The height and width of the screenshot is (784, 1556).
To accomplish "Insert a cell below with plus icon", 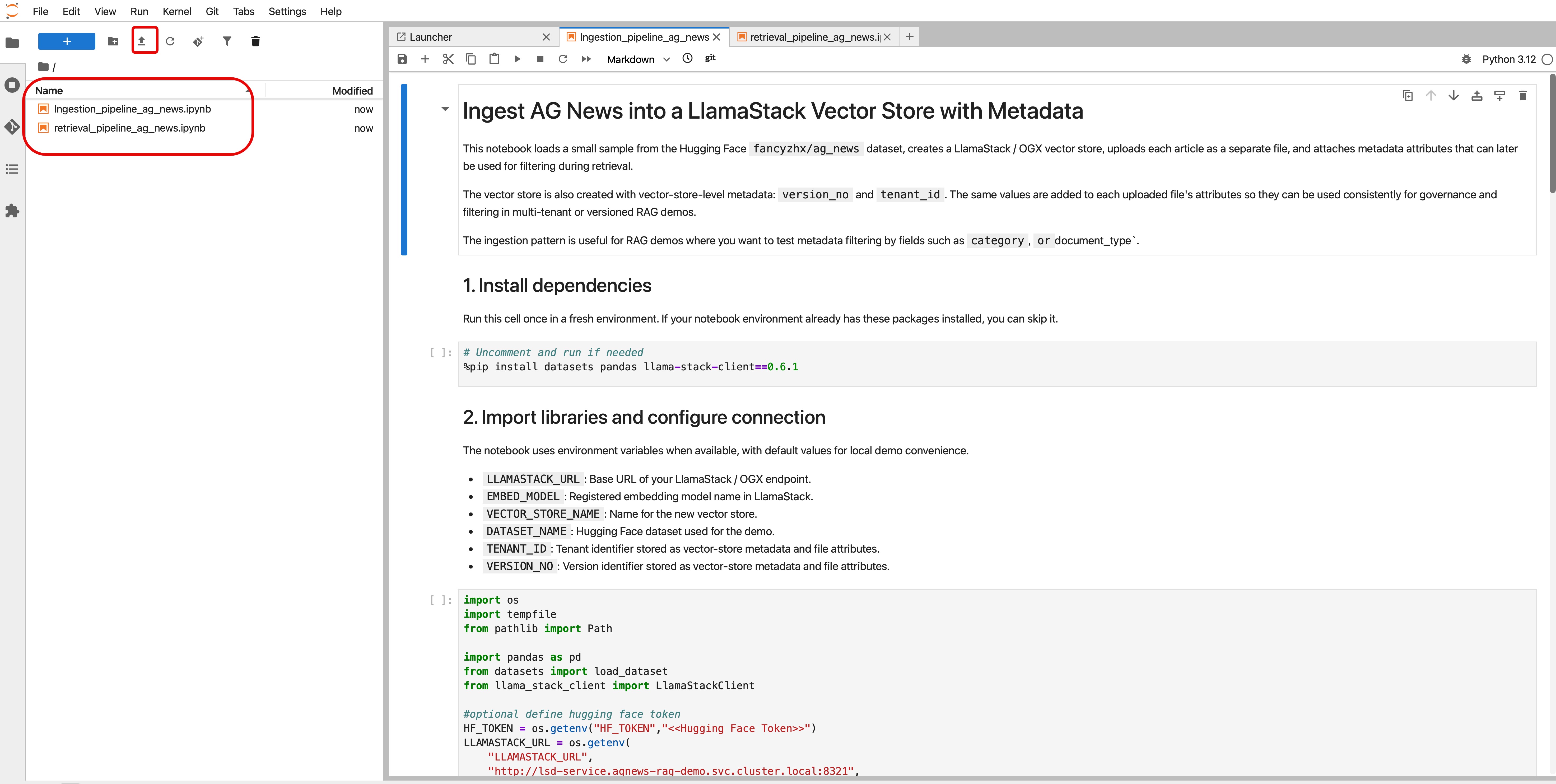I will pos(425,59).
